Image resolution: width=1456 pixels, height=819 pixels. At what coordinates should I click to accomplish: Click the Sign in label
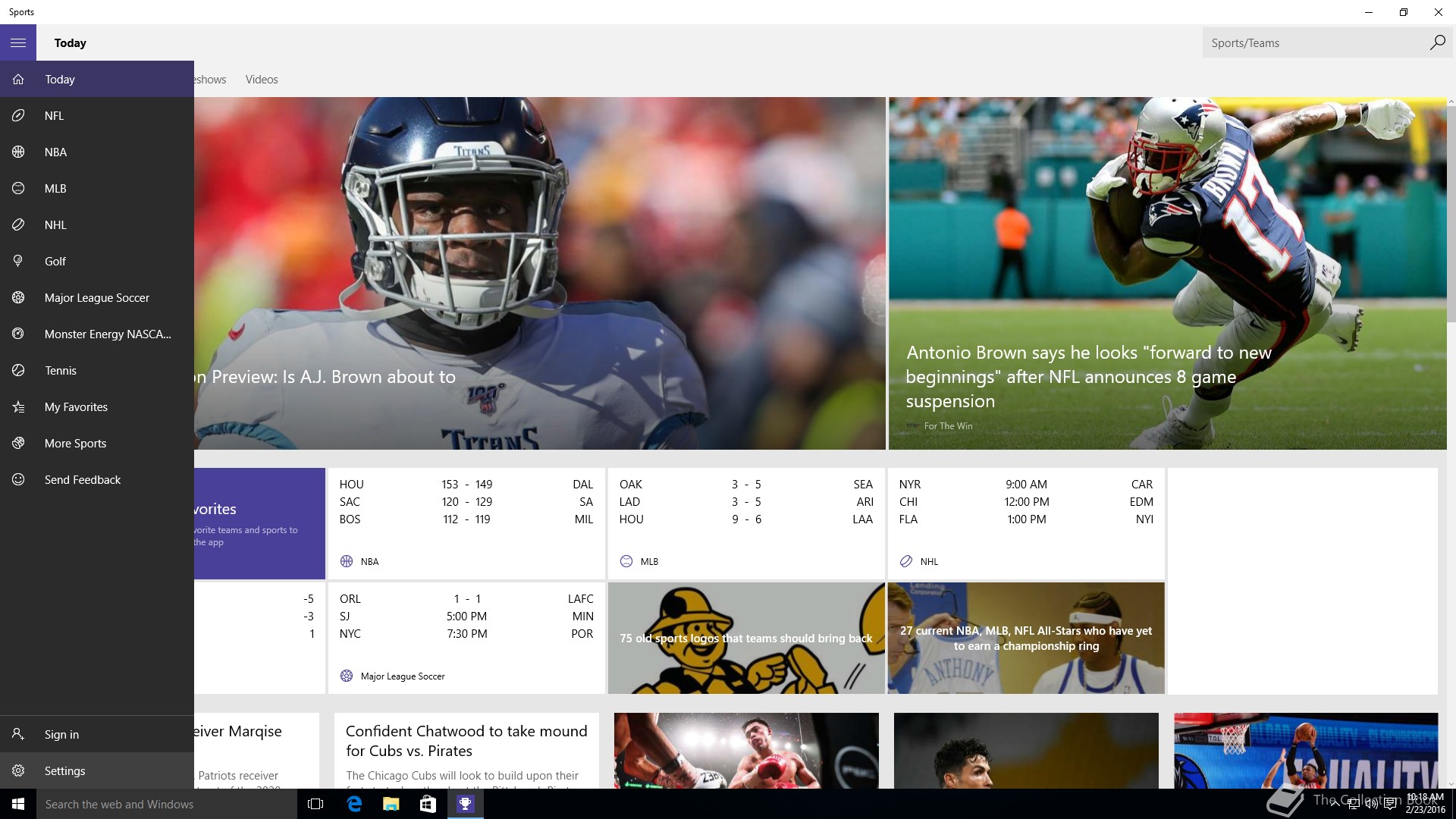[61, 734]
